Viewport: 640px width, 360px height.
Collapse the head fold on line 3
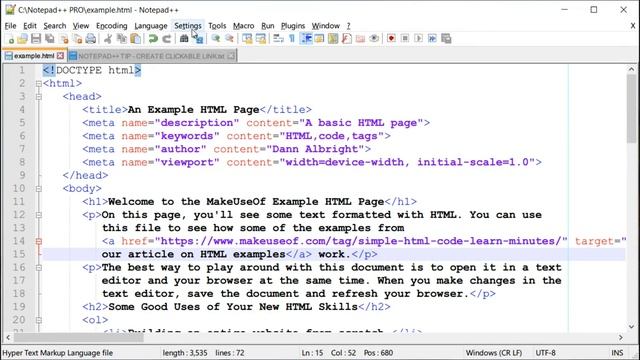click(x=39, y=97)
